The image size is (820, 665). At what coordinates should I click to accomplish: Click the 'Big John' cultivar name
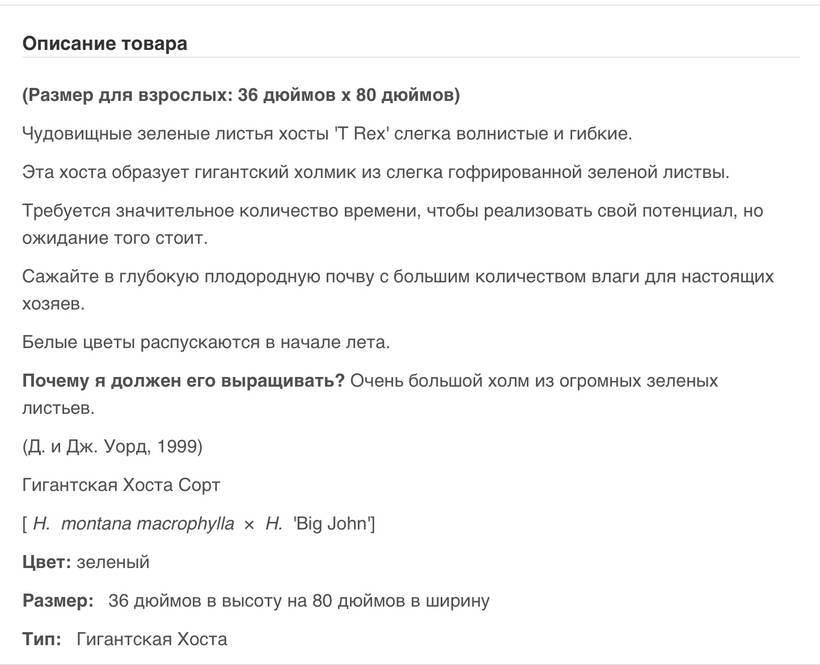332,524
